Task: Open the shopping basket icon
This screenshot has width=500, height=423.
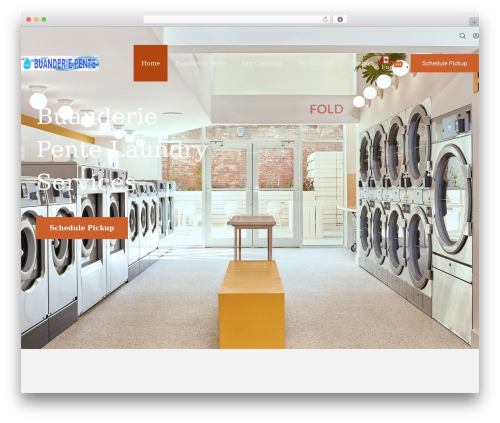Action: (398, 64)
